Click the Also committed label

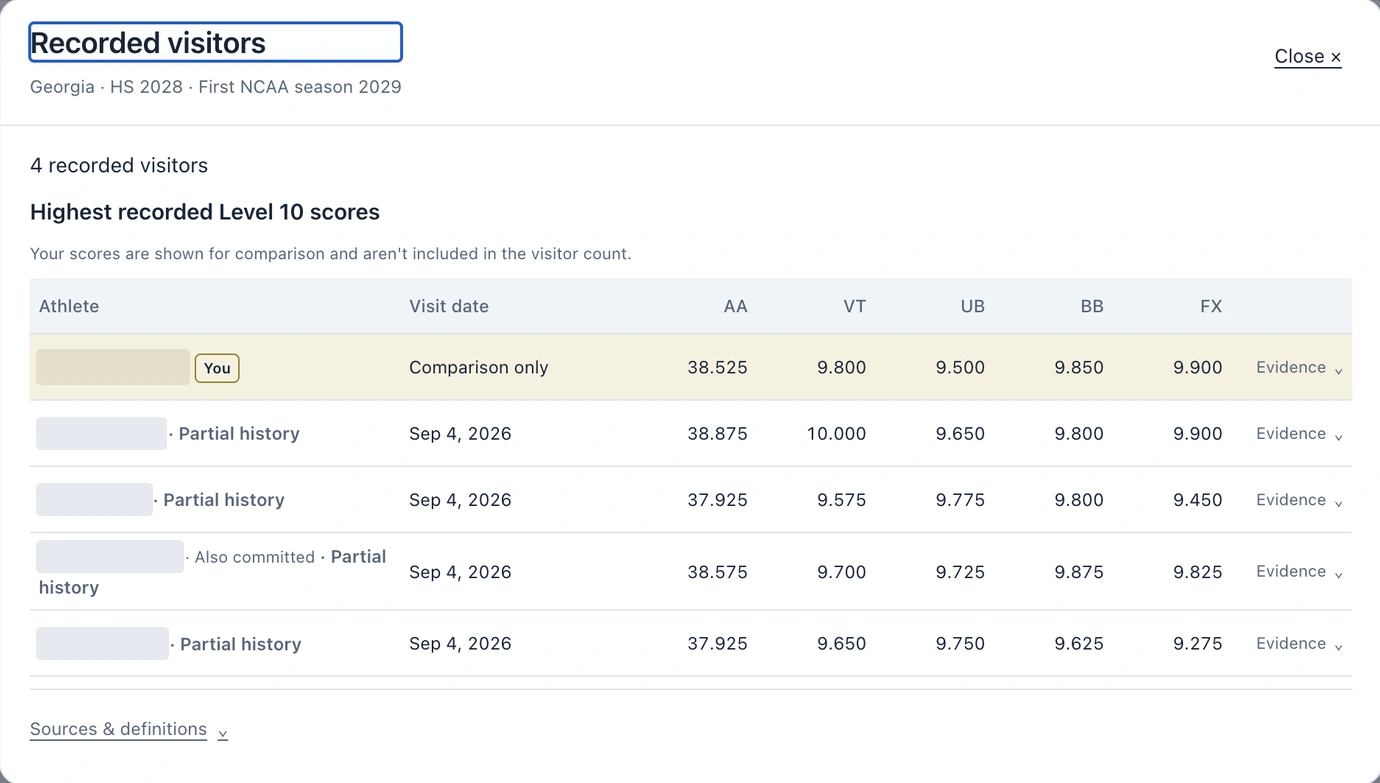tap(255, 558)
